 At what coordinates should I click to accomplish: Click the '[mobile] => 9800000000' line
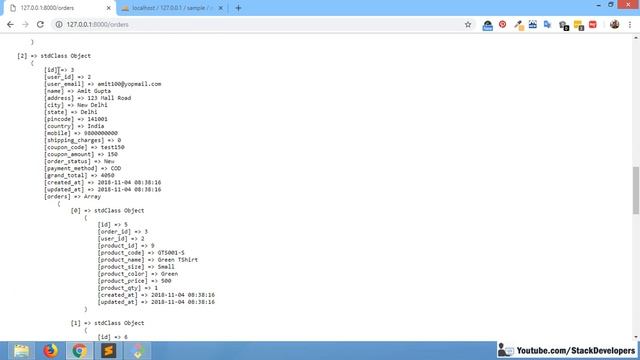pos(81,133)
